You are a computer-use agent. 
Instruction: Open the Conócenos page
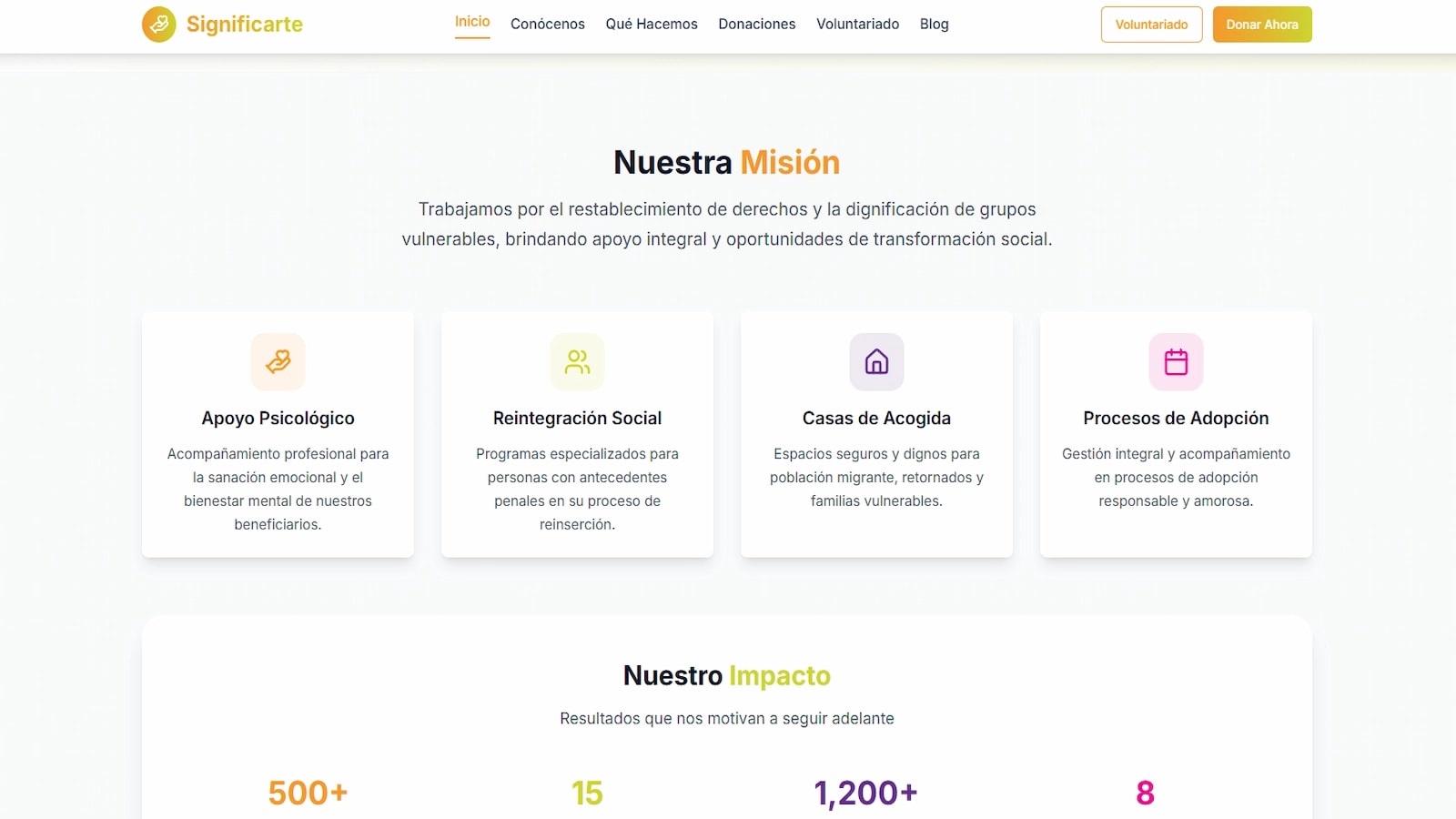pyautogui.click(x=548, y=25)
